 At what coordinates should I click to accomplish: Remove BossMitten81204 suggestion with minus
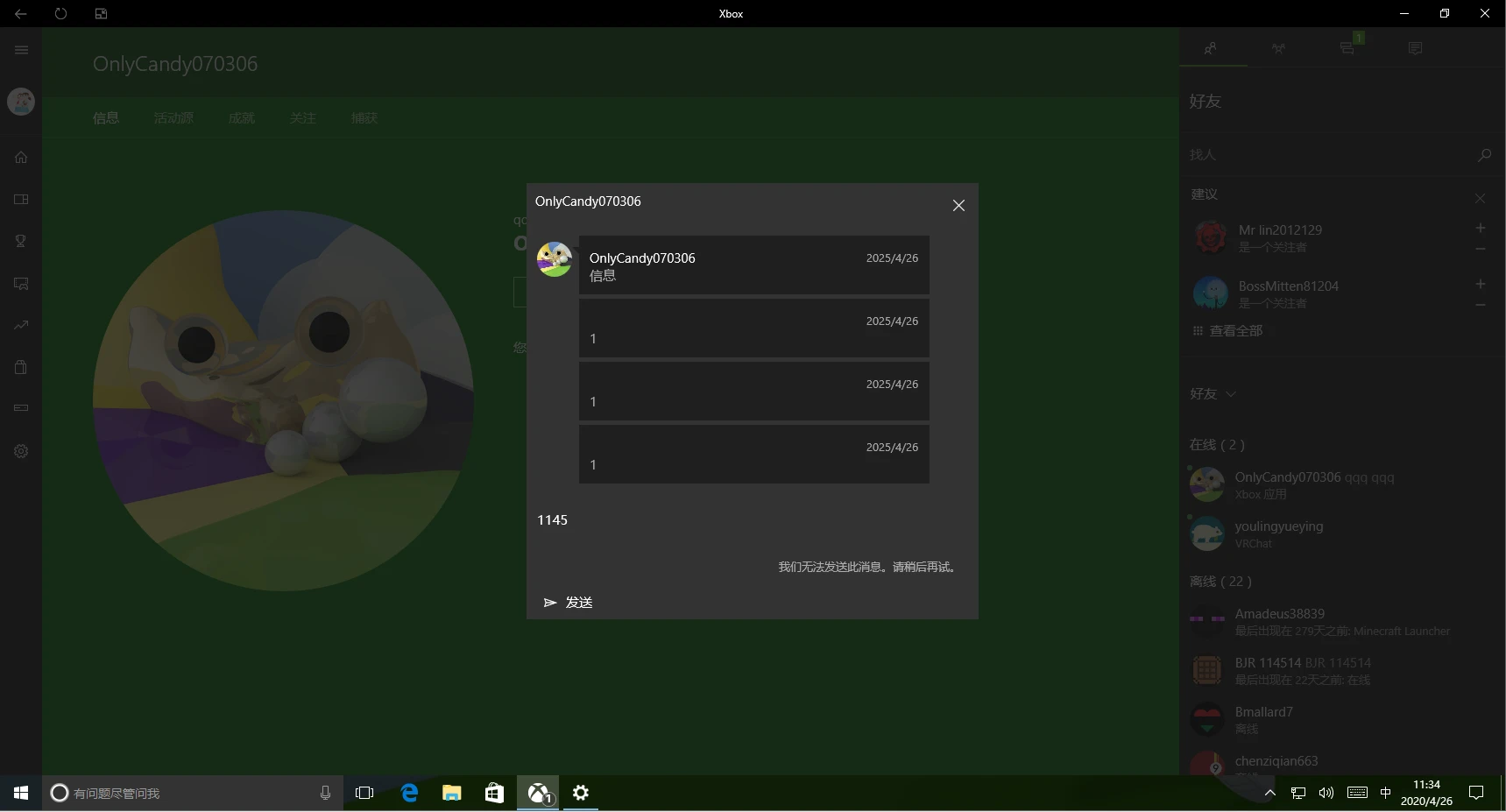[1480, 305]
